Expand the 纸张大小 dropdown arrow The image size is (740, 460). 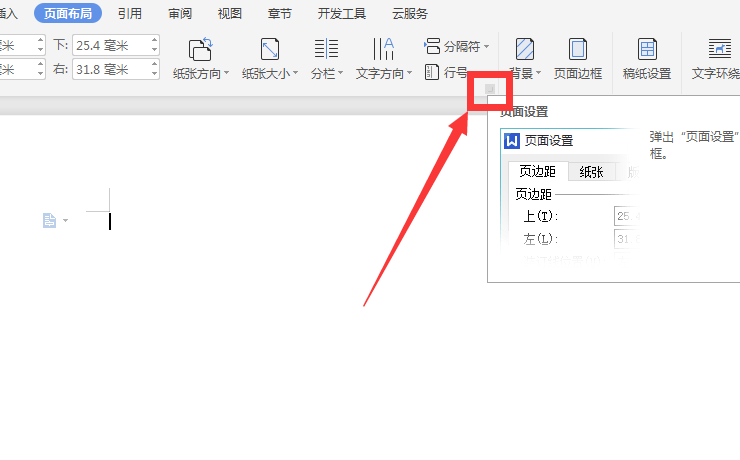295,73
